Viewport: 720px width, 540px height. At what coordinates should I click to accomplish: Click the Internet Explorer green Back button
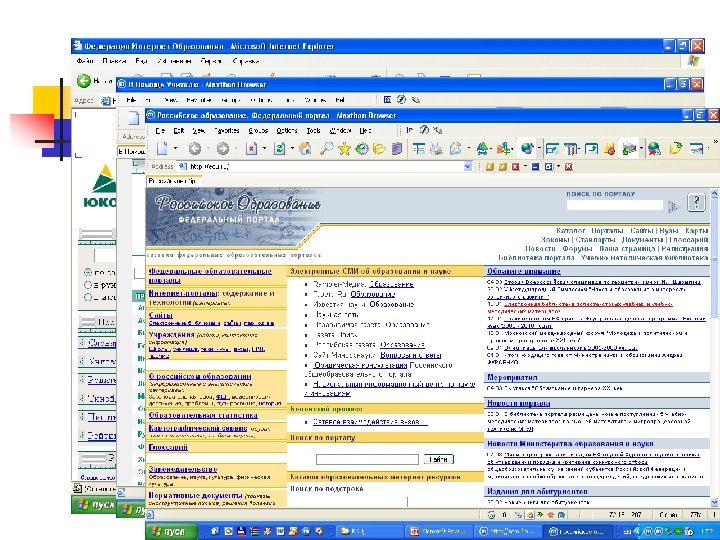[84, 81]
